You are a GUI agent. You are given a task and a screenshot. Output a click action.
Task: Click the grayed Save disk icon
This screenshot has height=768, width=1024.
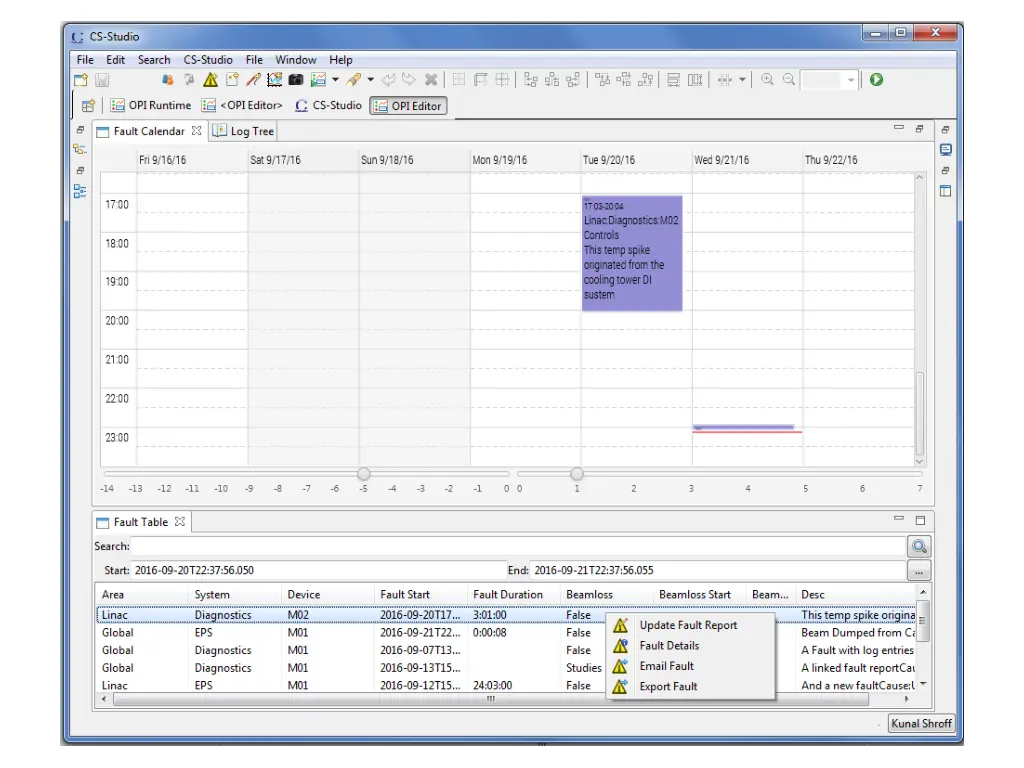(x=102, y=80)
